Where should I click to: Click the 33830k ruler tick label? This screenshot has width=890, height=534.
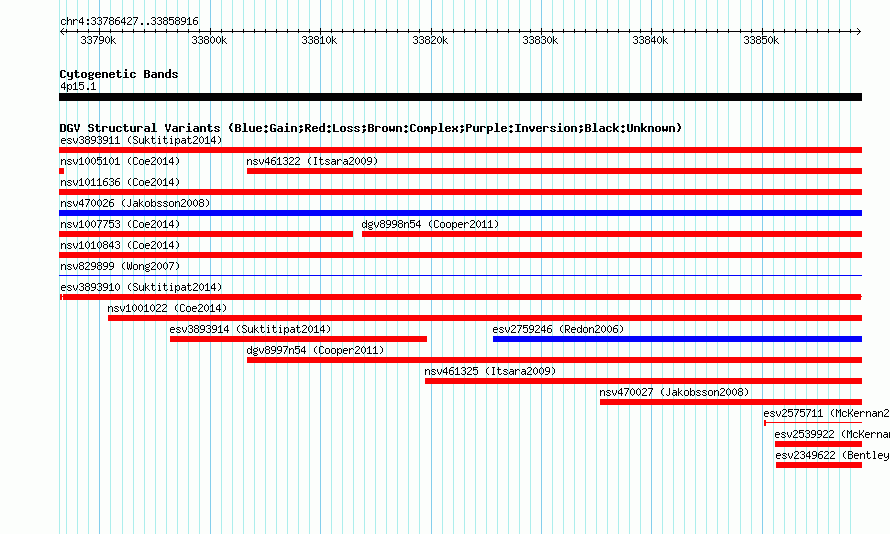point(540,40)
